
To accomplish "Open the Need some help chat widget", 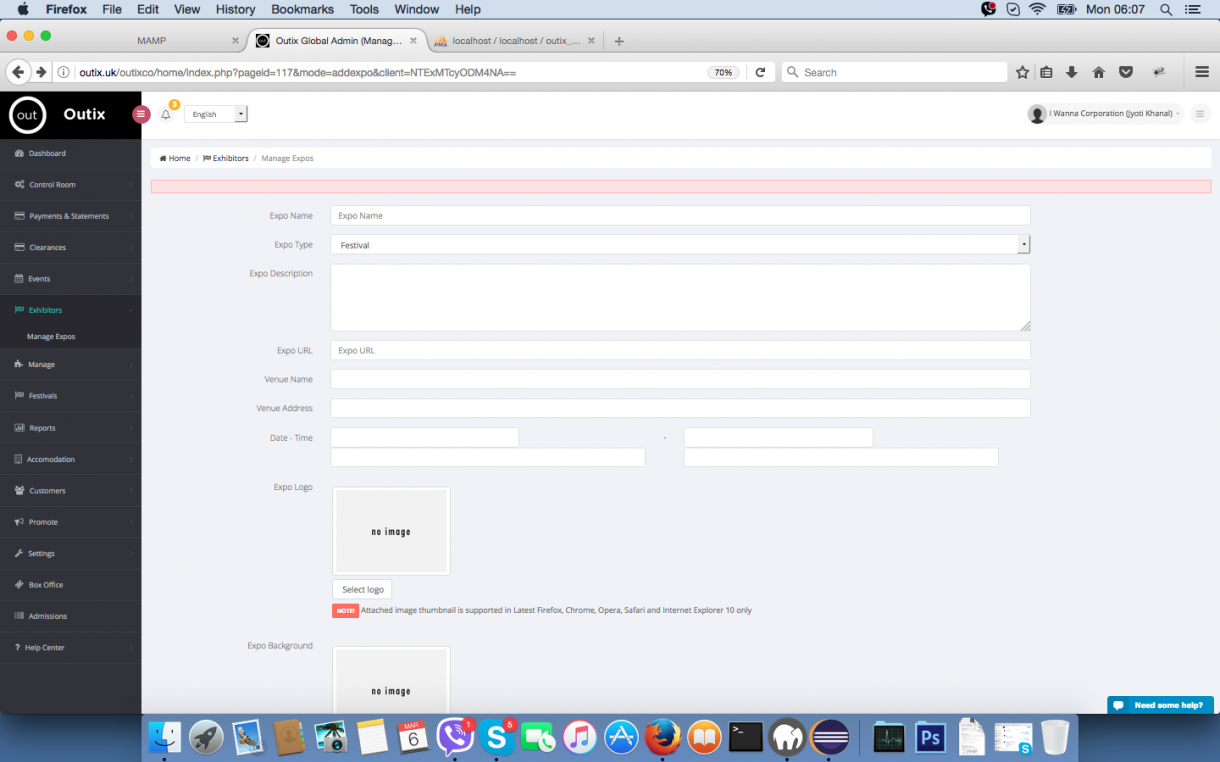I will 1160,705.
